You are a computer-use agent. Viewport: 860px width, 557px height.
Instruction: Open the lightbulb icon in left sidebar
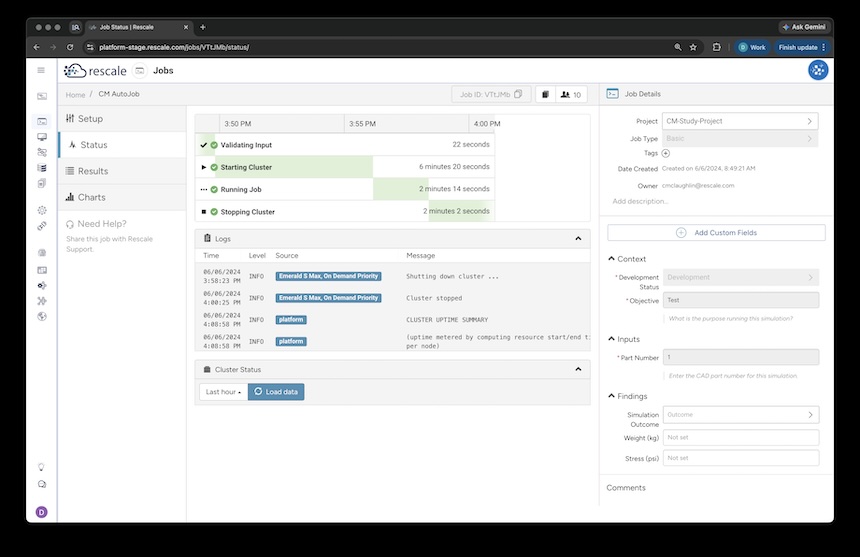click(41, 467)
